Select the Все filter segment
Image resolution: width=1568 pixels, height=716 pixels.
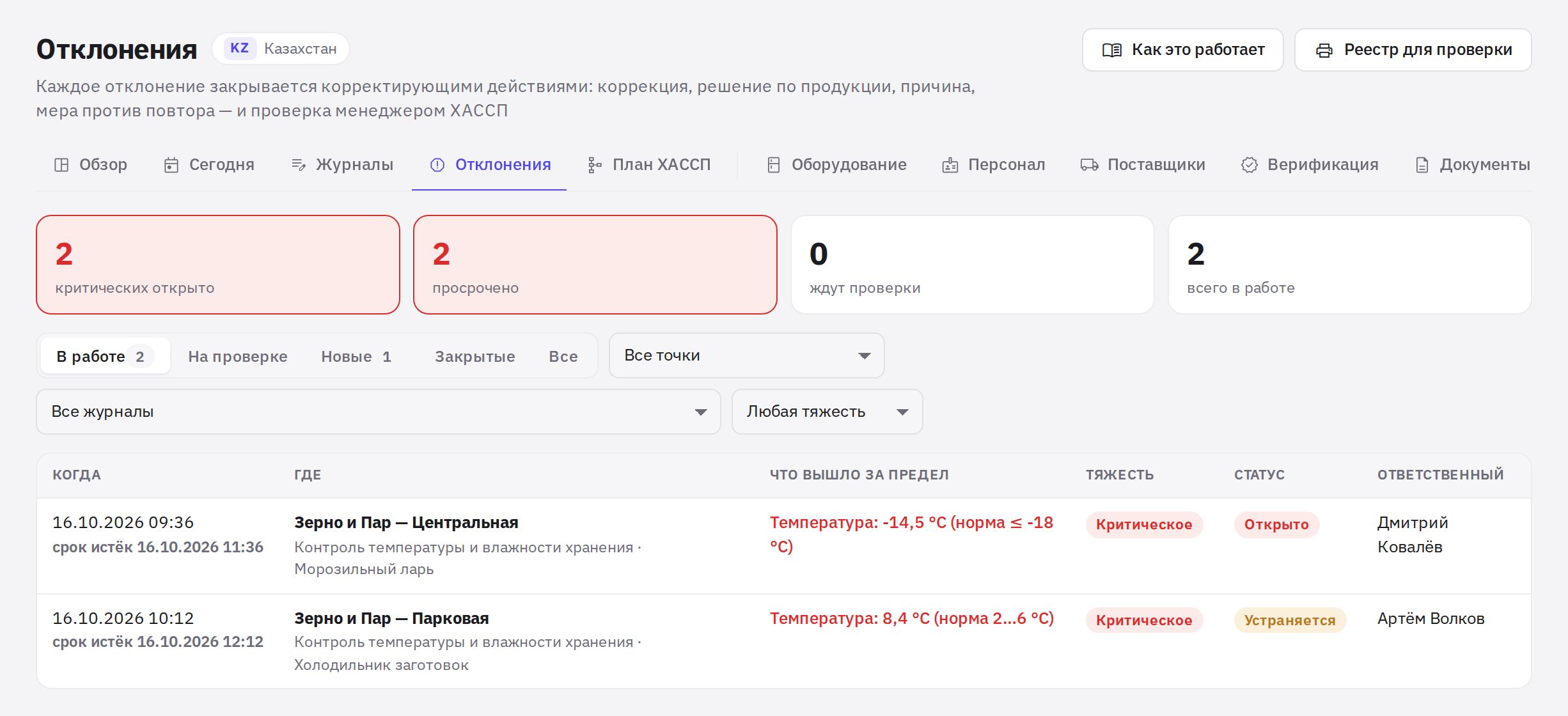coord(563,356)
